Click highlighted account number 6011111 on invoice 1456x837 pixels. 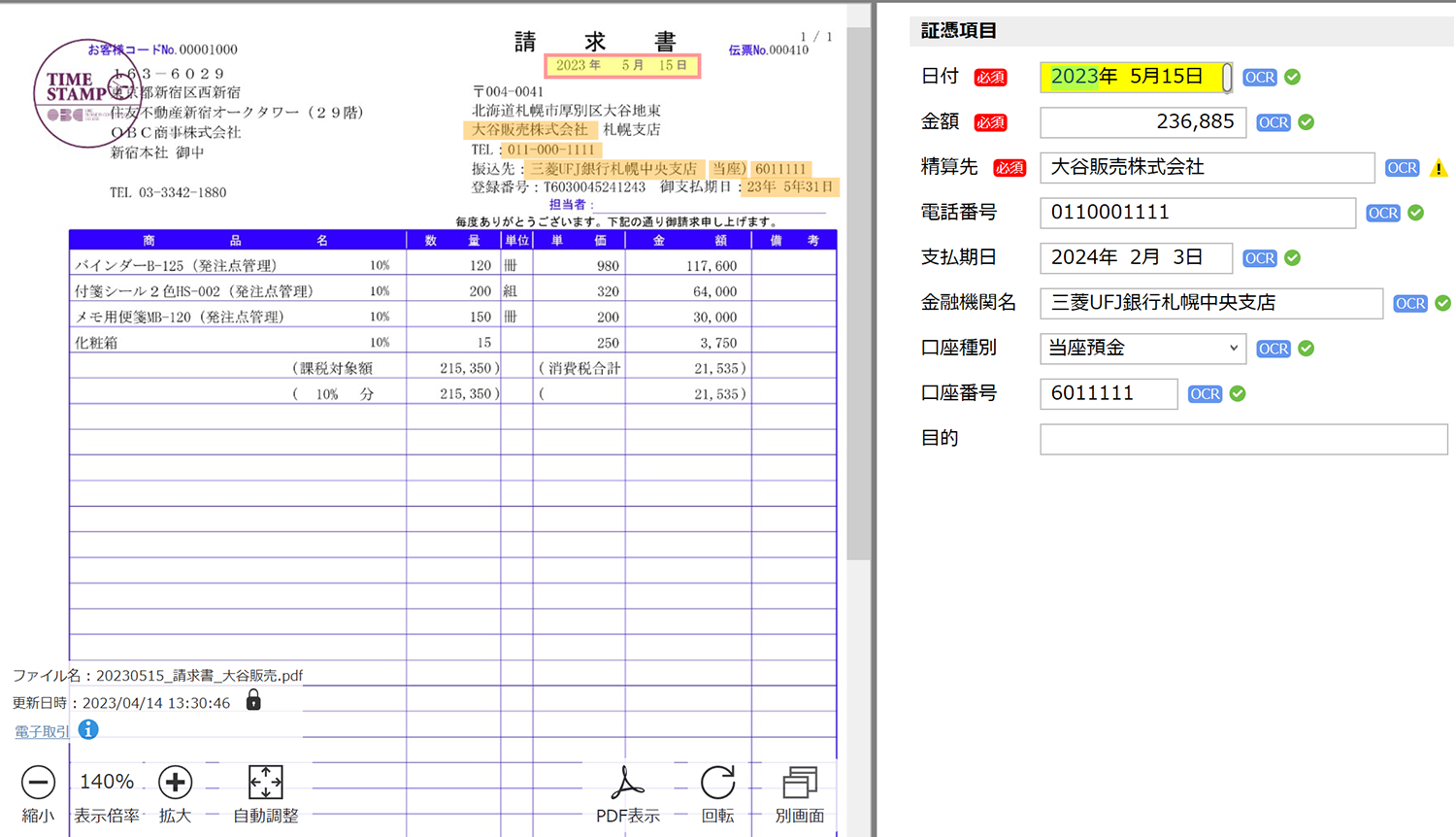click(780, 169)
